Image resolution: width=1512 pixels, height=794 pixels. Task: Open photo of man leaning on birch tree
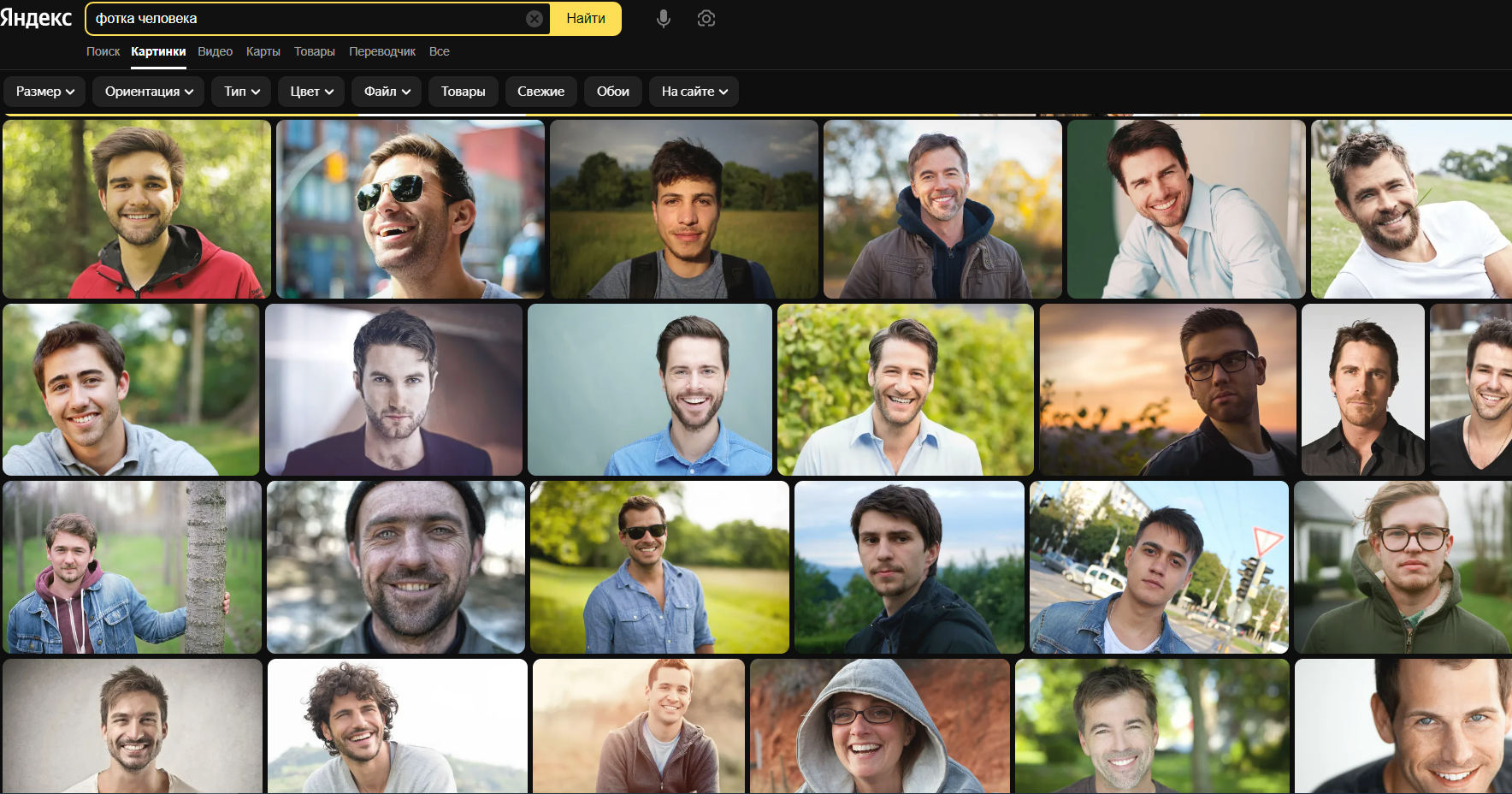point(132,567)
